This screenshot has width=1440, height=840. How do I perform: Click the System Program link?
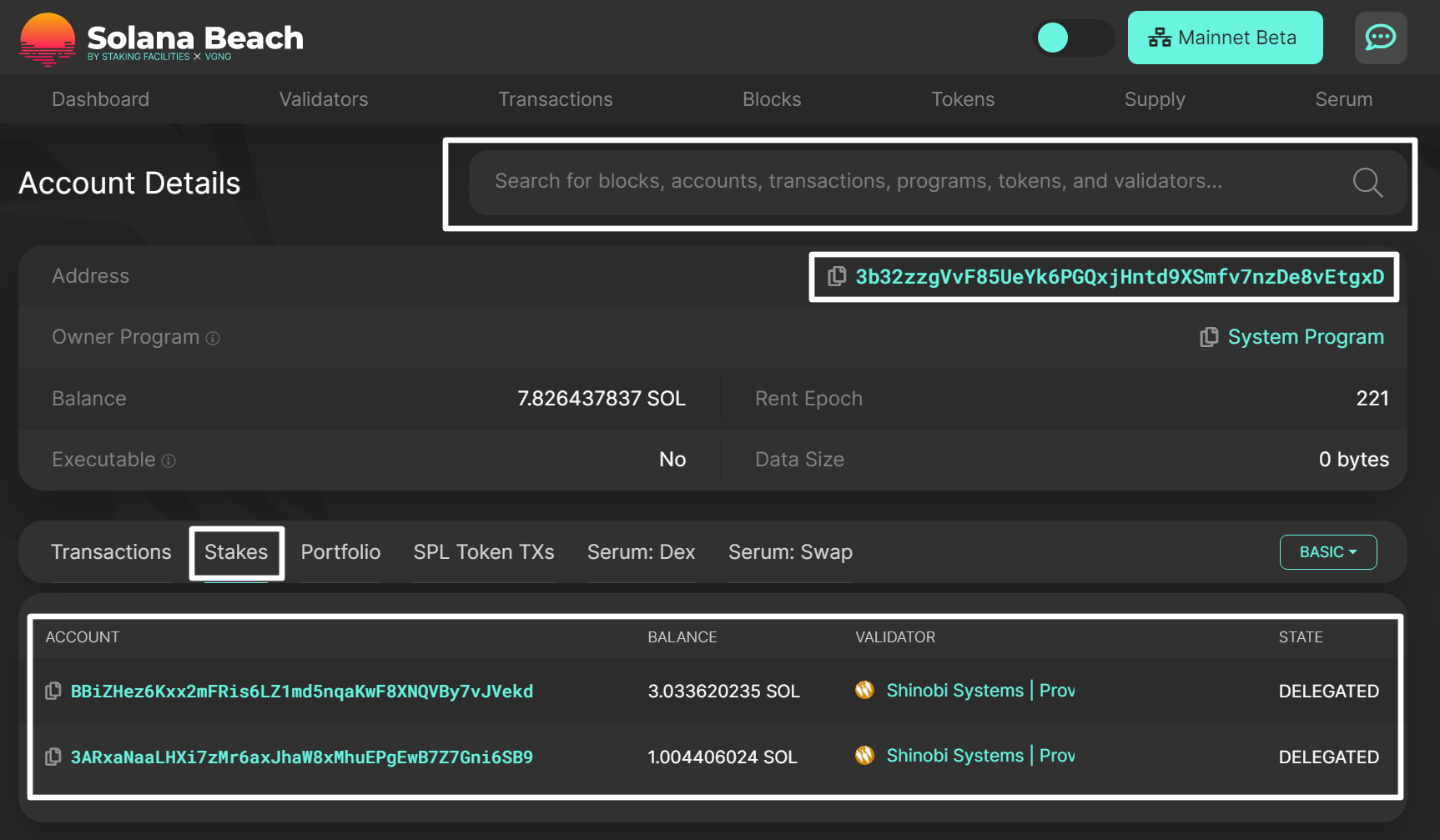coord(1306,337)
